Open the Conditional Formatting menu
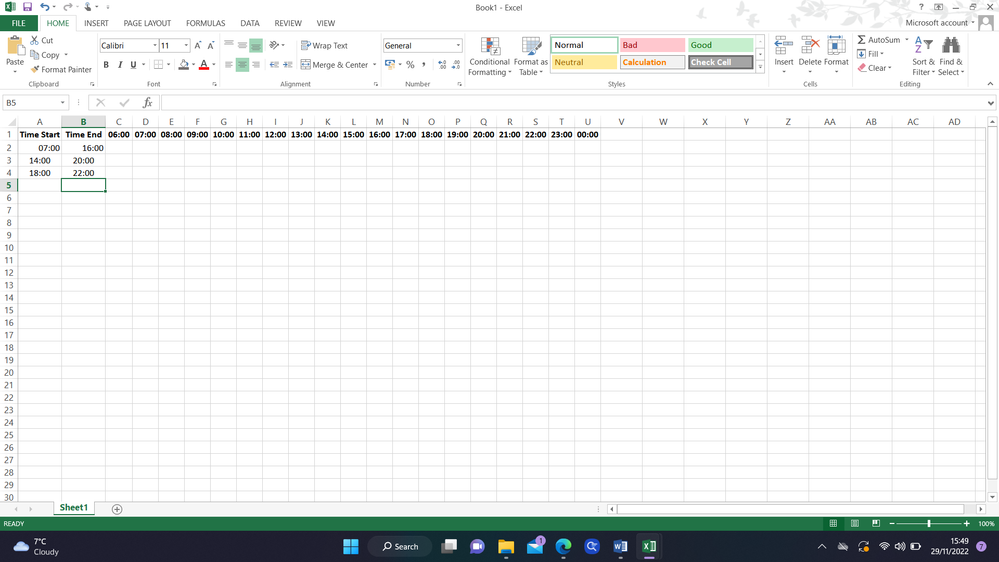 [x=489, y=56]
